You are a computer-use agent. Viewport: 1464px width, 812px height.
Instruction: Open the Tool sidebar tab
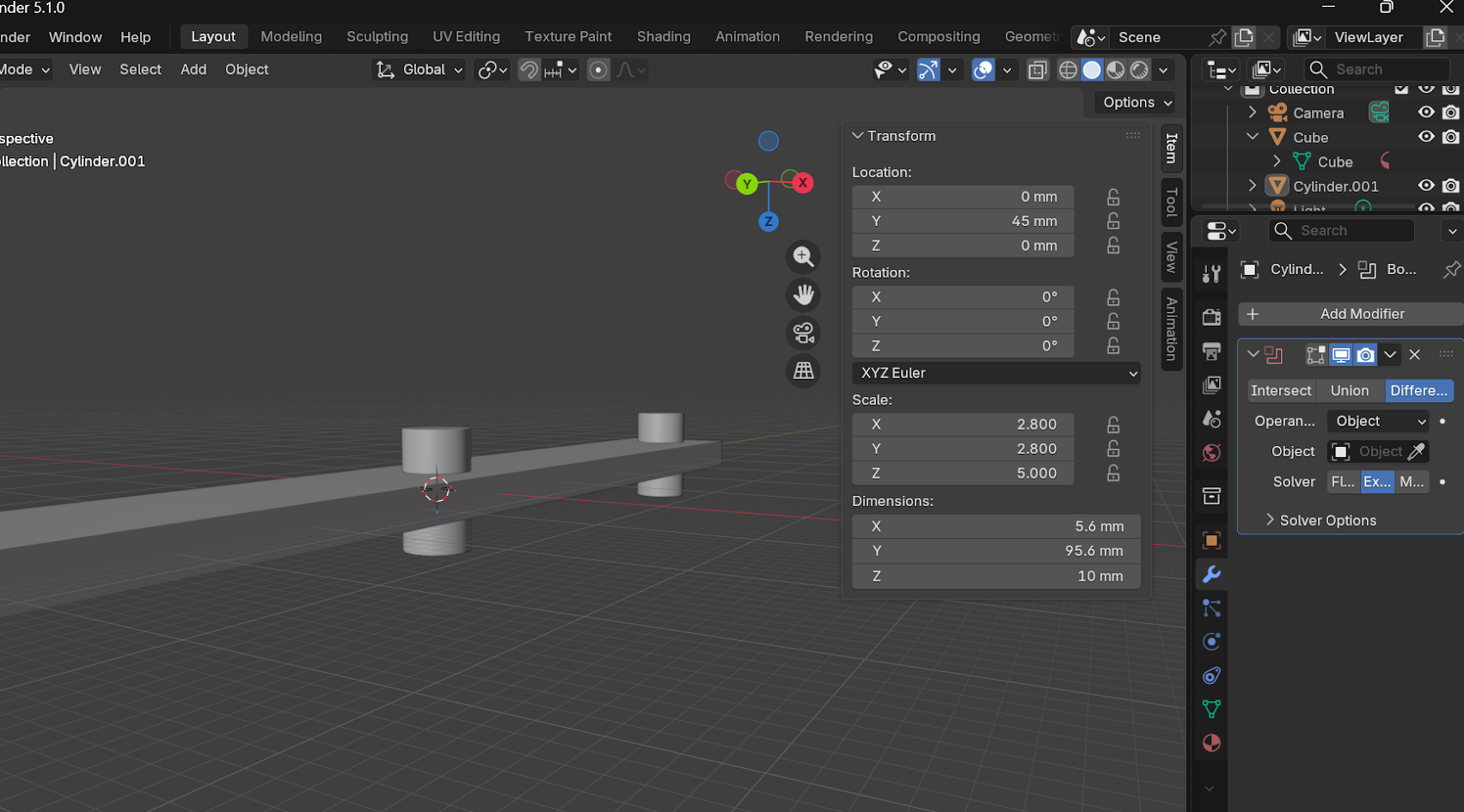[1171, 203]
